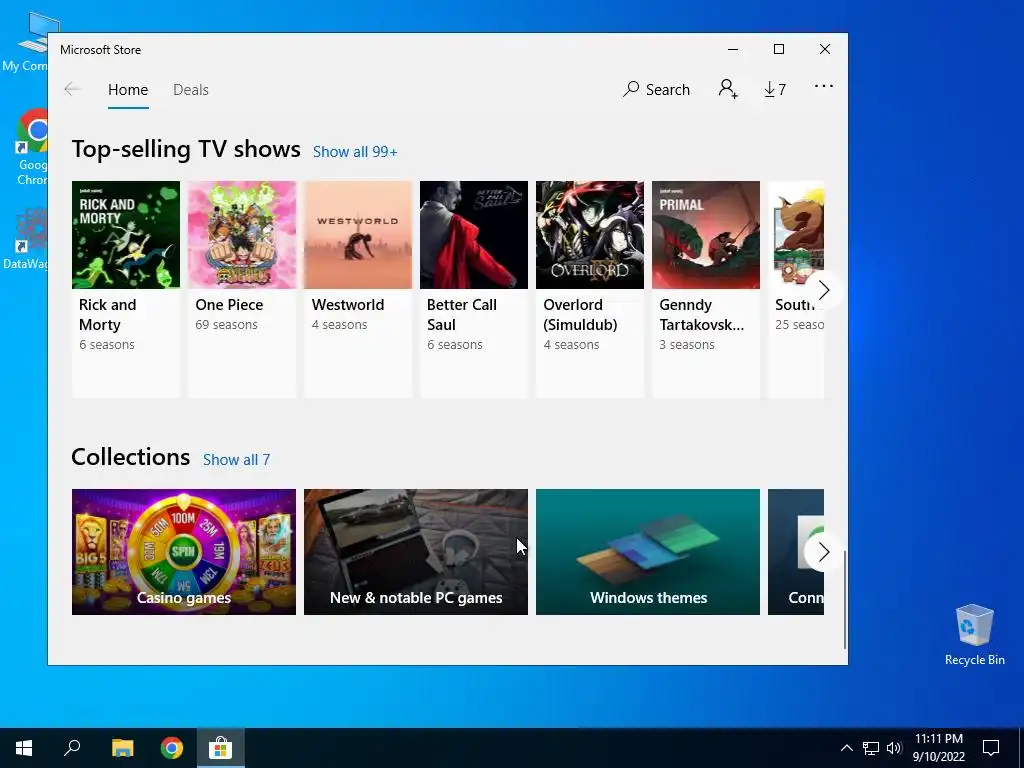The width and height of the screenshot is (1024, 768).
Task: Open Rick and Morty poster thumbnail
Action: [125, 234]
